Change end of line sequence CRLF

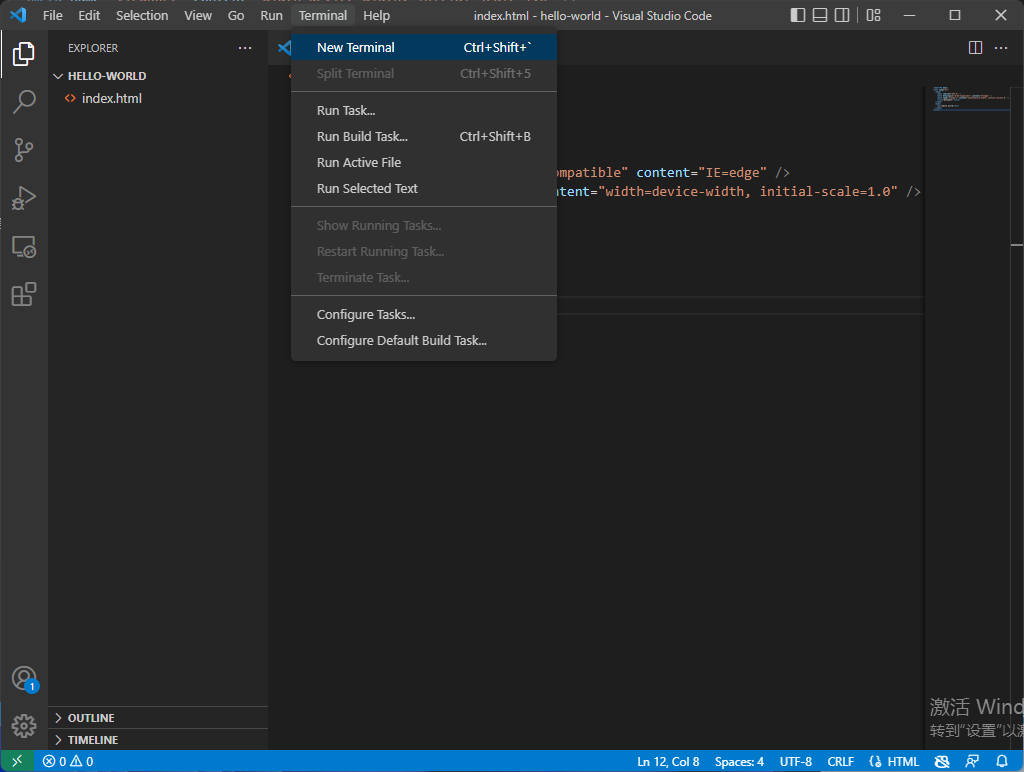pyautogui.click(x=840, y=762)
